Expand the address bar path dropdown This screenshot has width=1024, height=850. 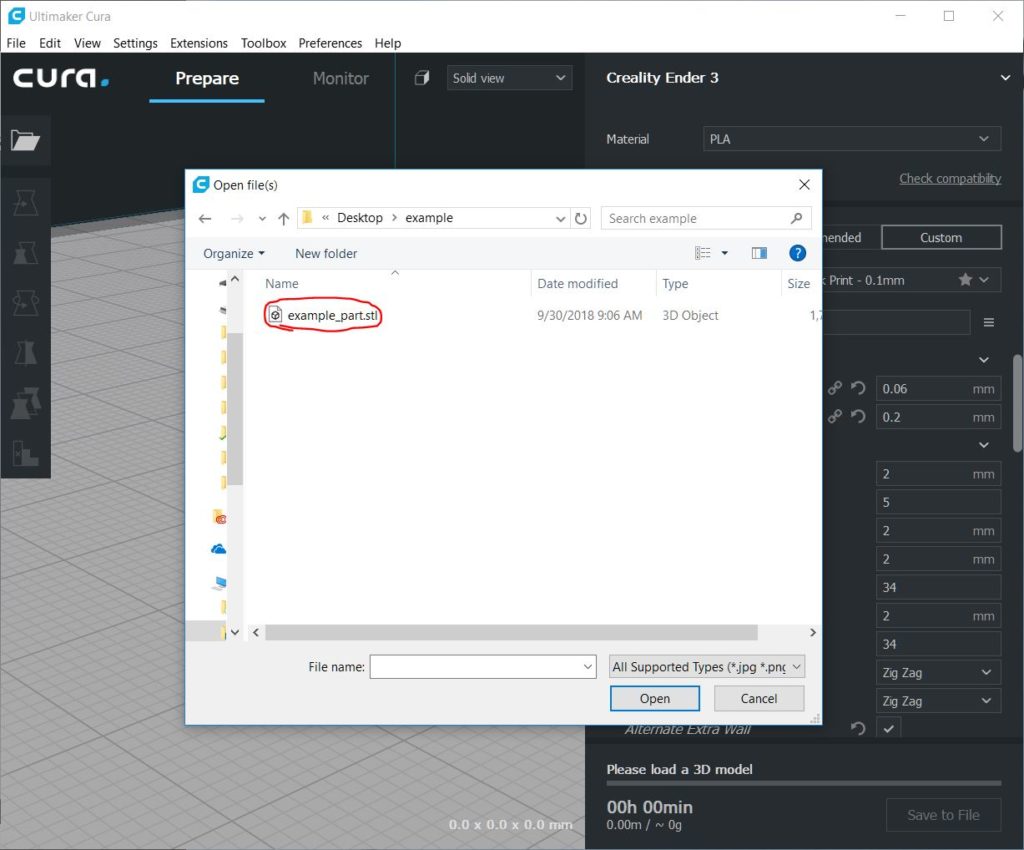click(x=560, y=219)
